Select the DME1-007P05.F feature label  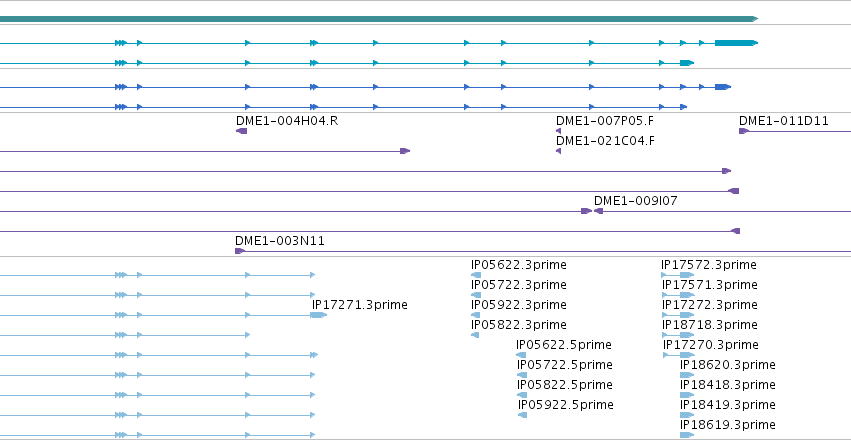point(605,121)
